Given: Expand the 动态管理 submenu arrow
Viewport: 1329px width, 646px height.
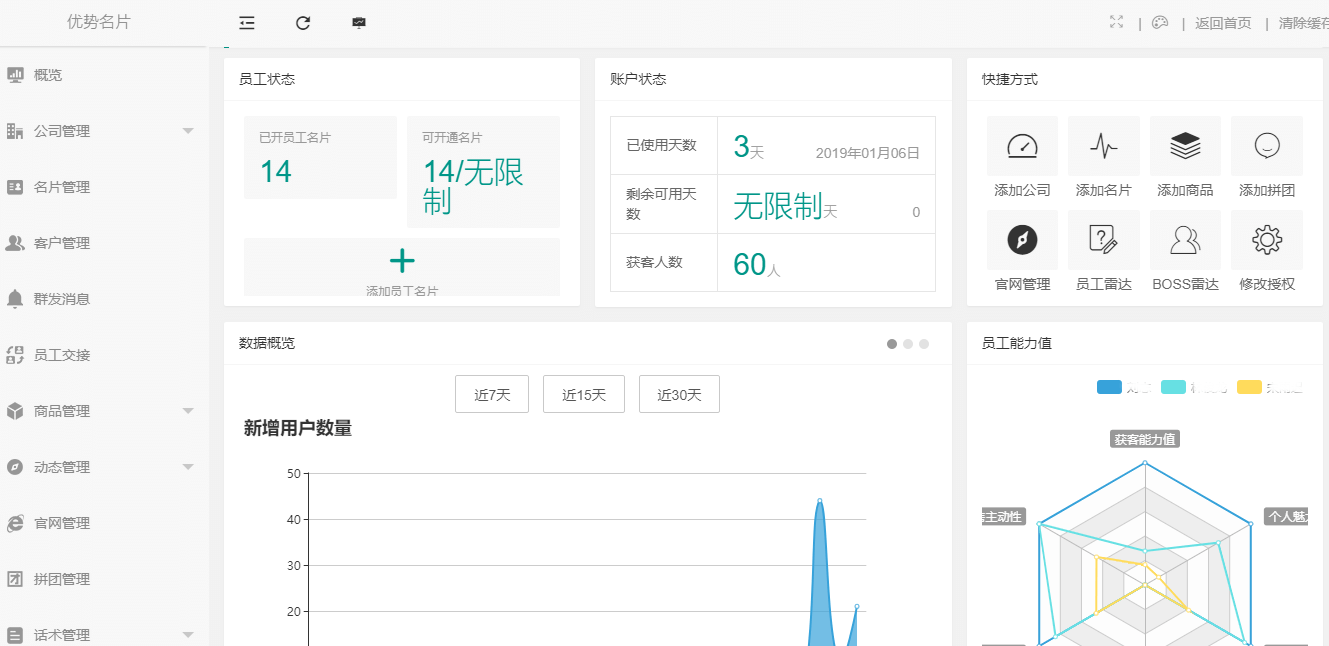Looking at the screenshot, I should tap(188, 467).
